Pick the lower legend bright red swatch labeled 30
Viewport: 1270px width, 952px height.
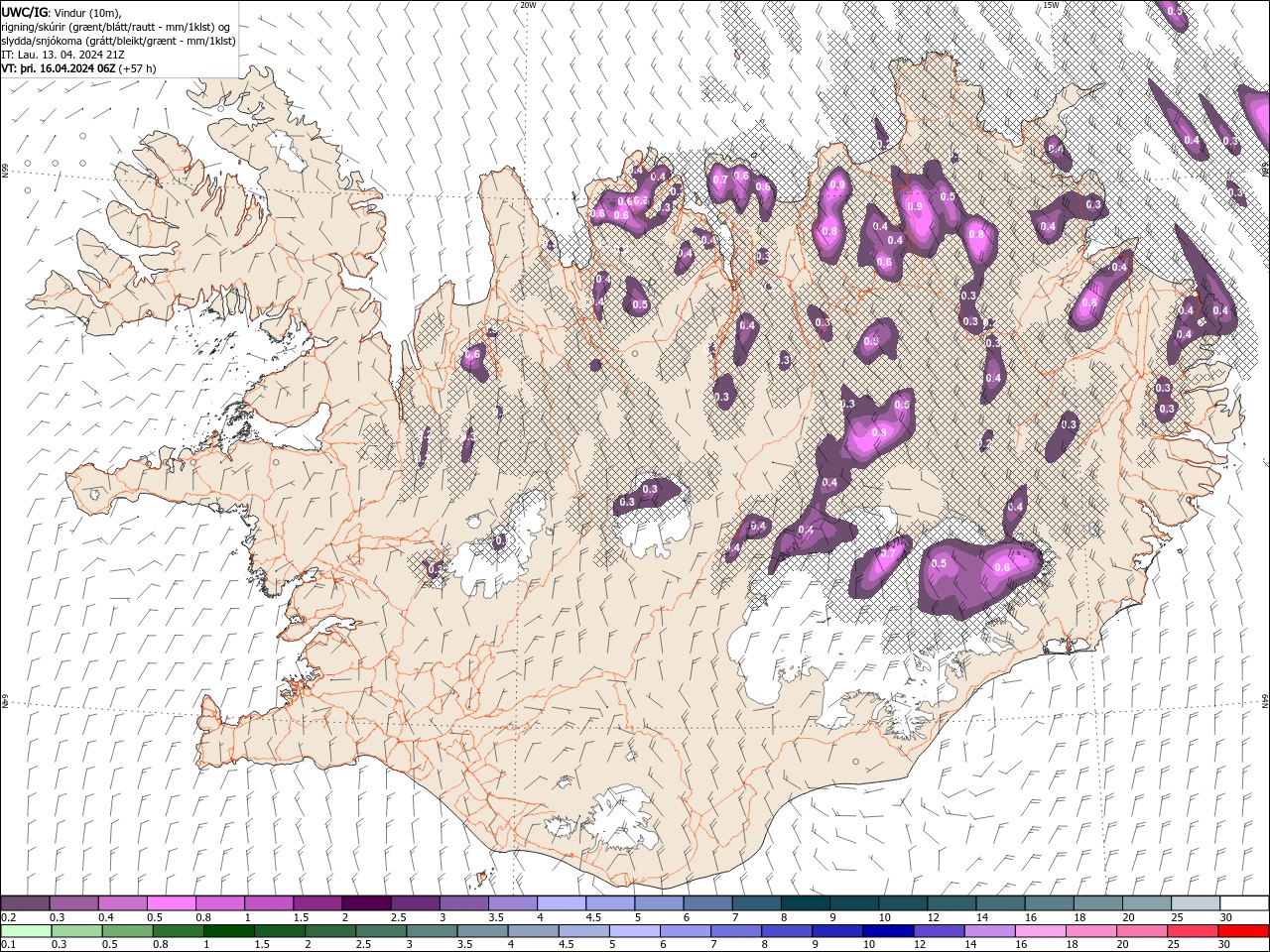point(1244,931)
